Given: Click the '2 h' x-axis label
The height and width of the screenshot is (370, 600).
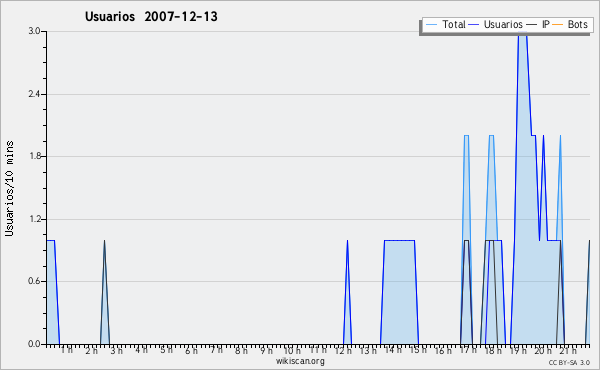Looking at the screenshot, I should (91, 350).
